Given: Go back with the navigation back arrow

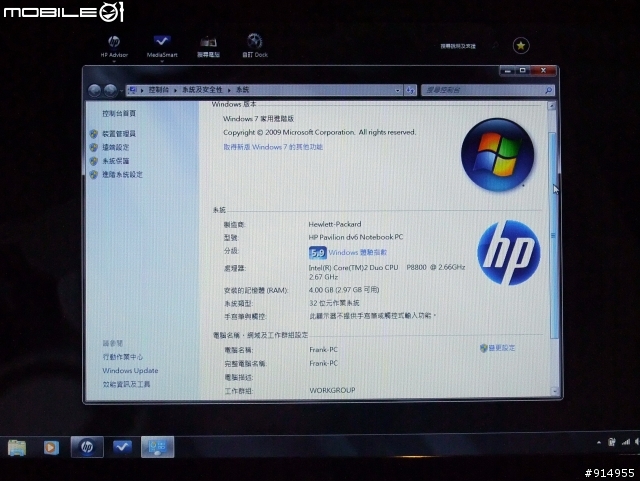Looking at the screenshot, I should point(95,90).
